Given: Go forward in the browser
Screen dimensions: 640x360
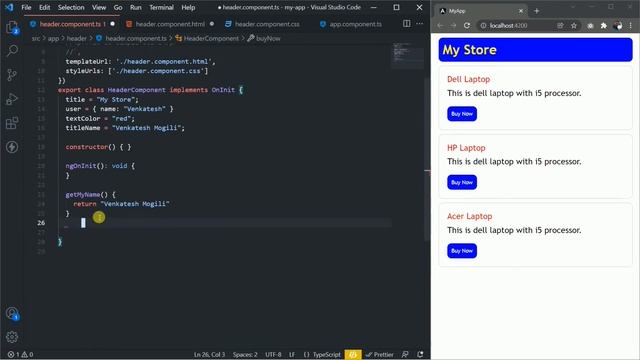Looking at the screenshot, I should [453, 25].
